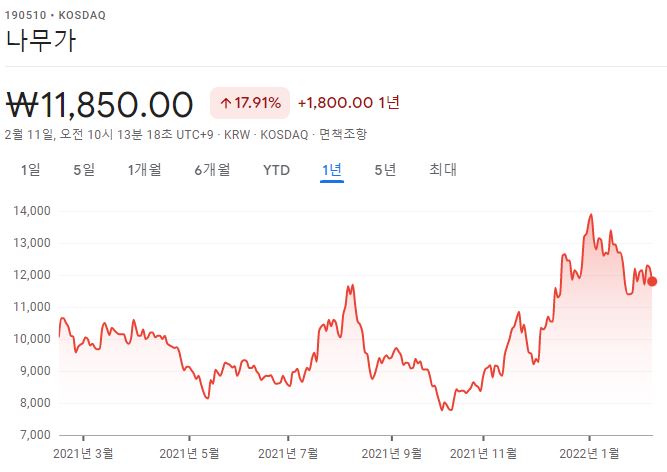This screenshot has width=667, height=472.
Task: Click the timestamp 2월 11일, 오전 10시 13분 18초
Action: 88,135
